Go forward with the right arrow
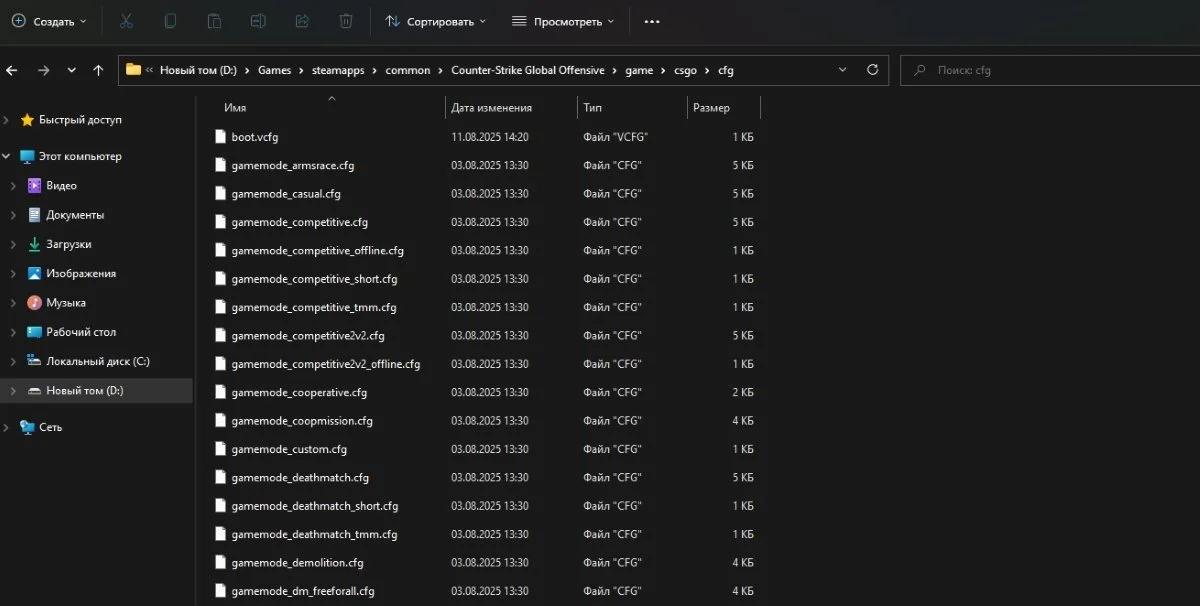1200x606 pixels. 43,70
